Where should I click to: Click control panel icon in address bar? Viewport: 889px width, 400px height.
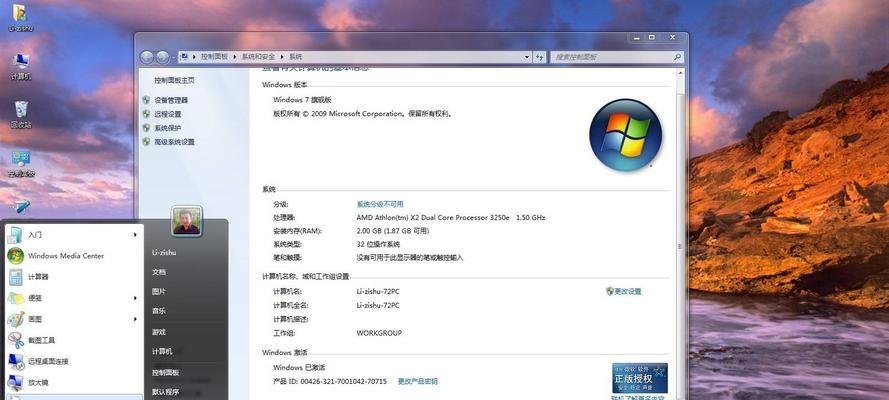click(x=184, y=57)
